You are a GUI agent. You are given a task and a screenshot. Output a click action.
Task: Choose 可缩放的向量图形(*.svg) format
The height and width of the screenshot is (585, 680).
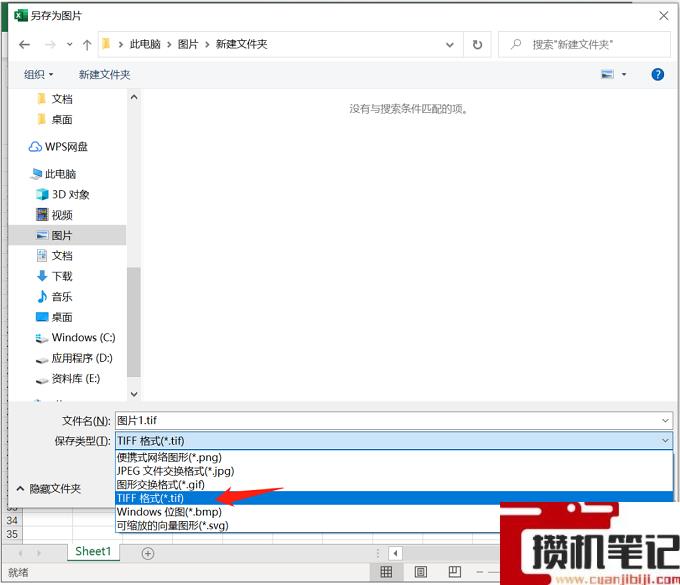click(308, 525)
